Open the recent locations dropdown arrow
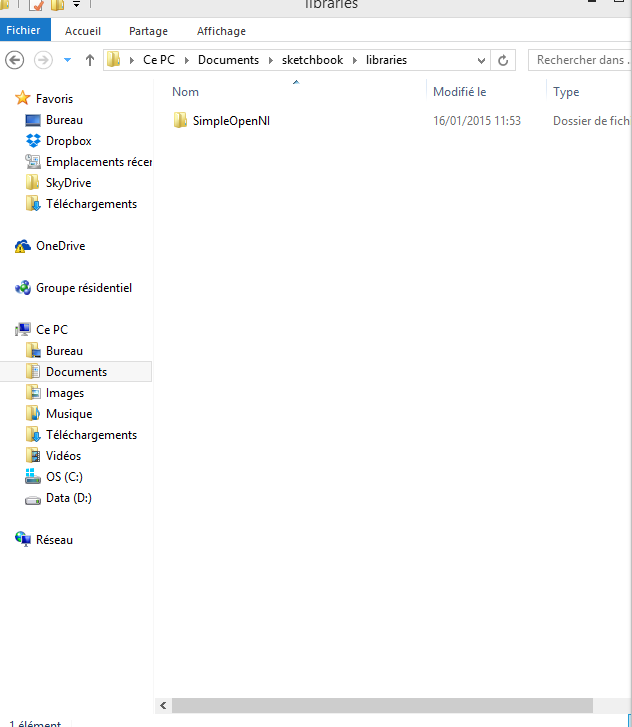632x727 pixels. pos(67,60)
